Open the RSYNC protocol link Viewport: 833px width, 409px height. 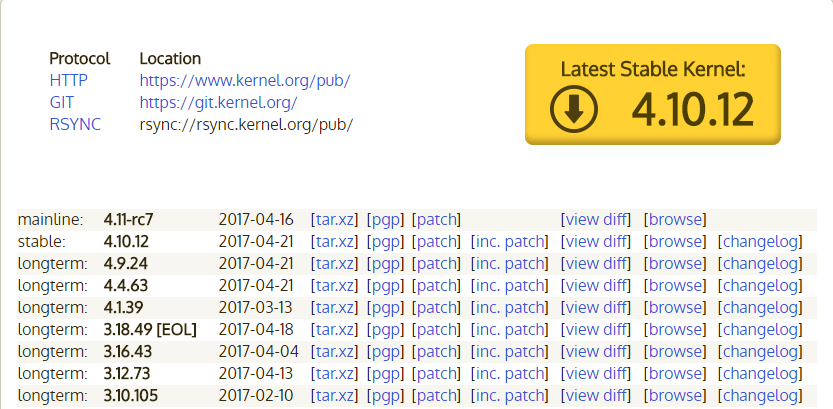[x=75, y=124]
